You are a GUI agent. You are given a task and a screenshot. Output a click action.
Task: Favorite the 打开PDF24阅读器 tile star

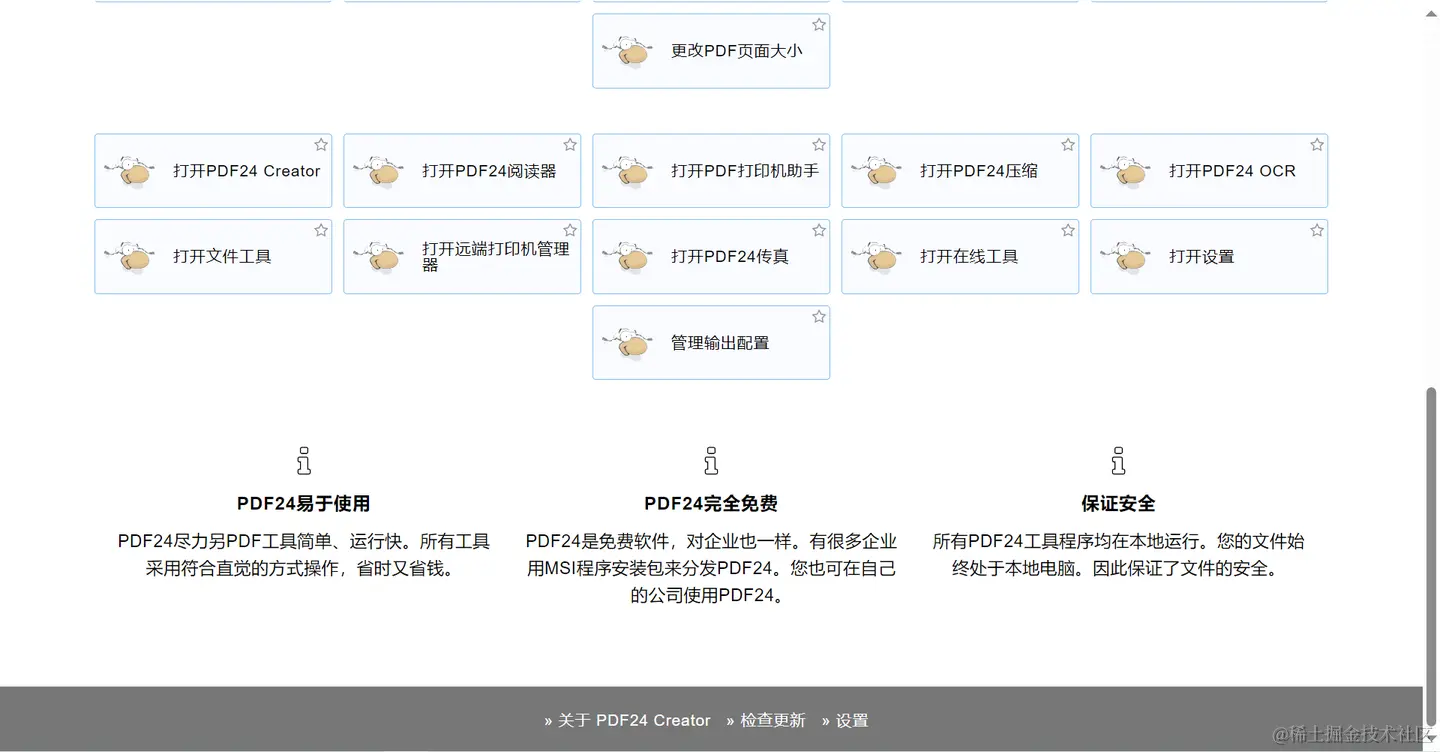570,145
